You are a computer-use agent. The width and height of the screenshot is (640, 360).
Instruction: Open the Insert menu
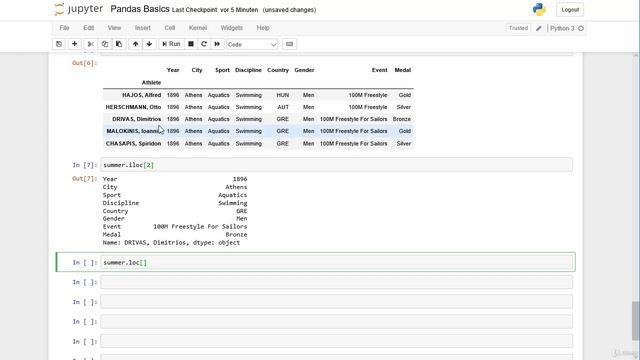click(x=142, y=28)
